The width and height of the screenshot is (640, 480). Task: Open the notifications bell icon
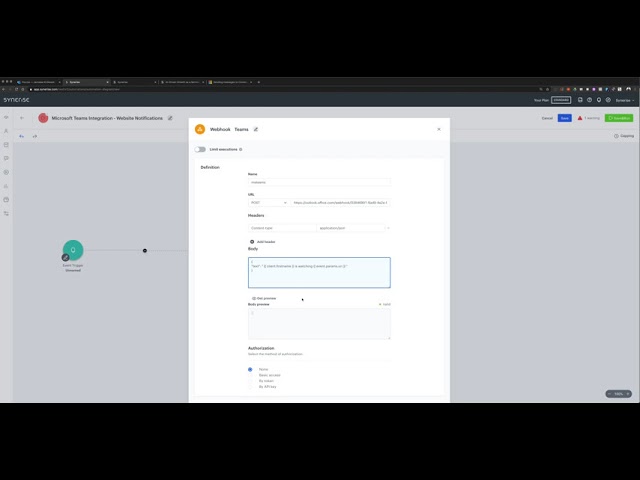(599, 100)
